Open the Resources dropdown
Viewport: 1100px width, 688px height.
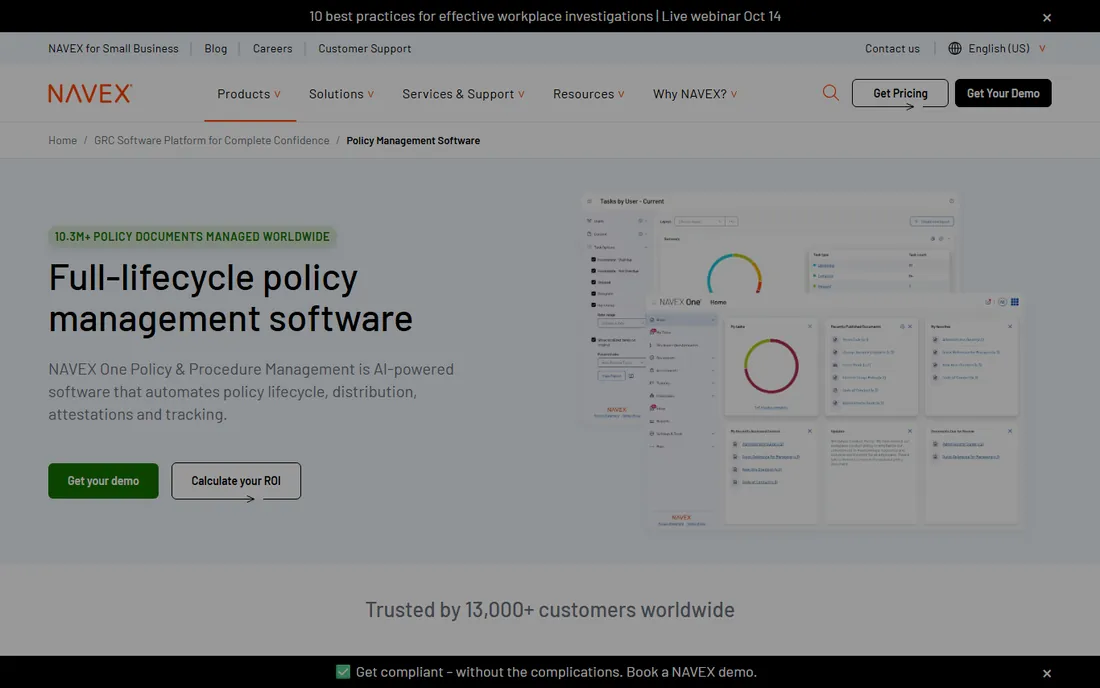point(589,94)
